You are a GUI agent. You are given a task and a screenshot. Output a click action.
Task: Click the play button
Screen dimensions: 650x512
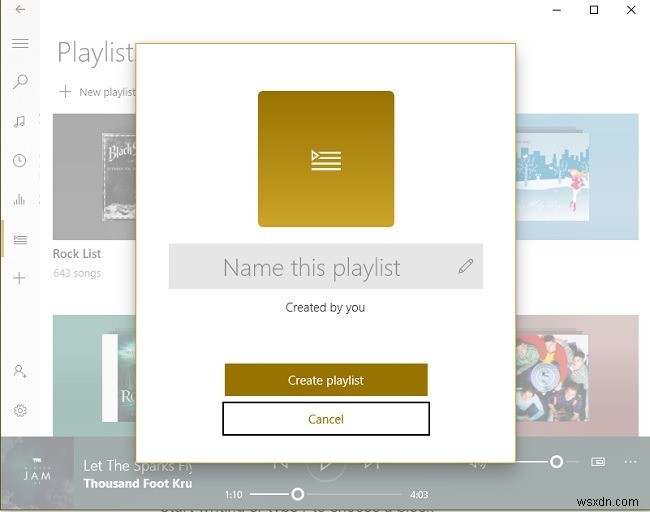[x=326, y=471]
